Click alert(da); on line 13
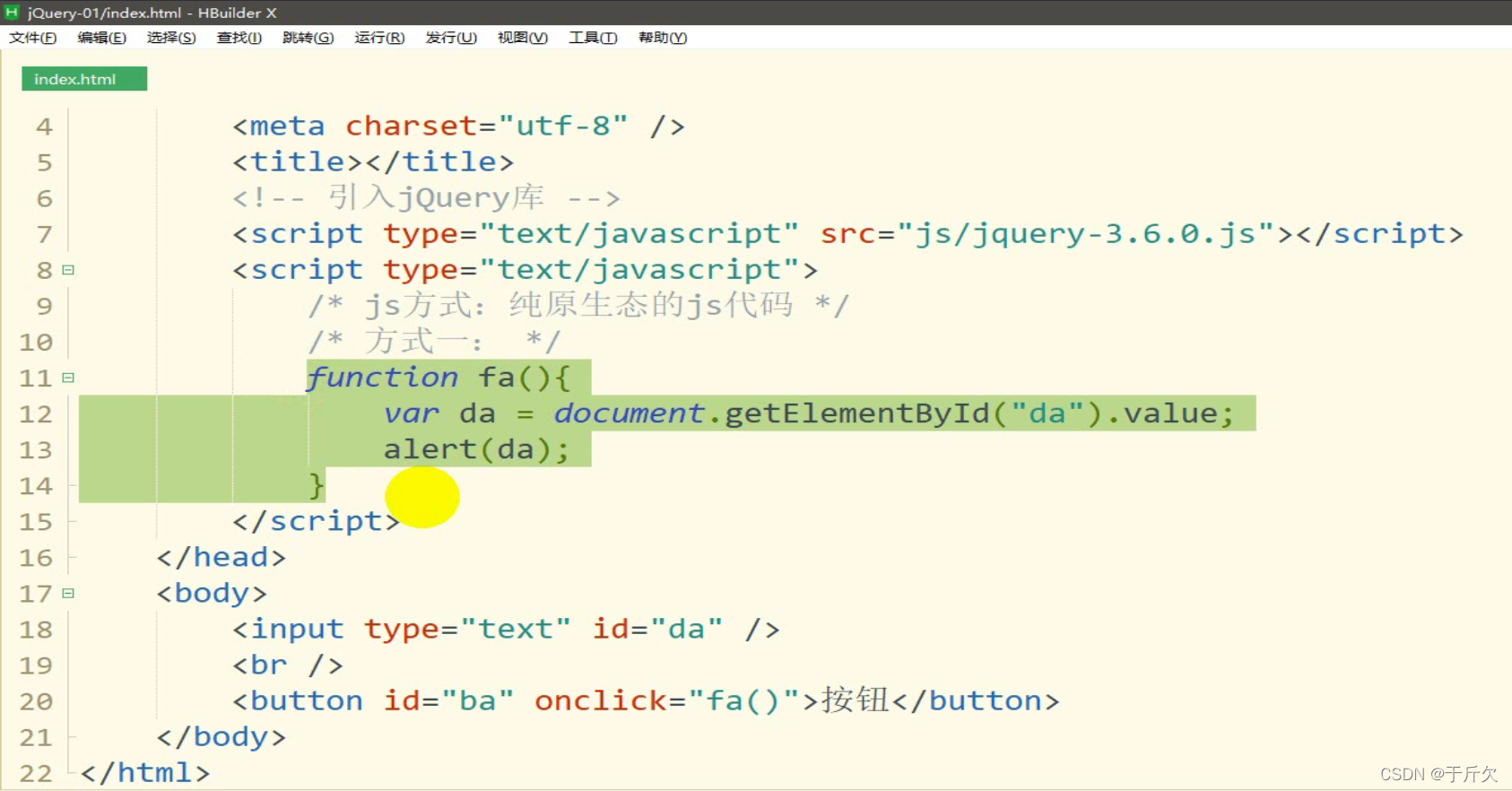This screenshot has height=791, width=1512. click(476, 448)
